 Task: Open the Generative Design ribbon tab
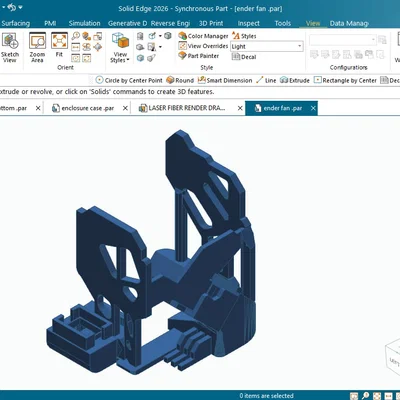click(x=127, y=23)
